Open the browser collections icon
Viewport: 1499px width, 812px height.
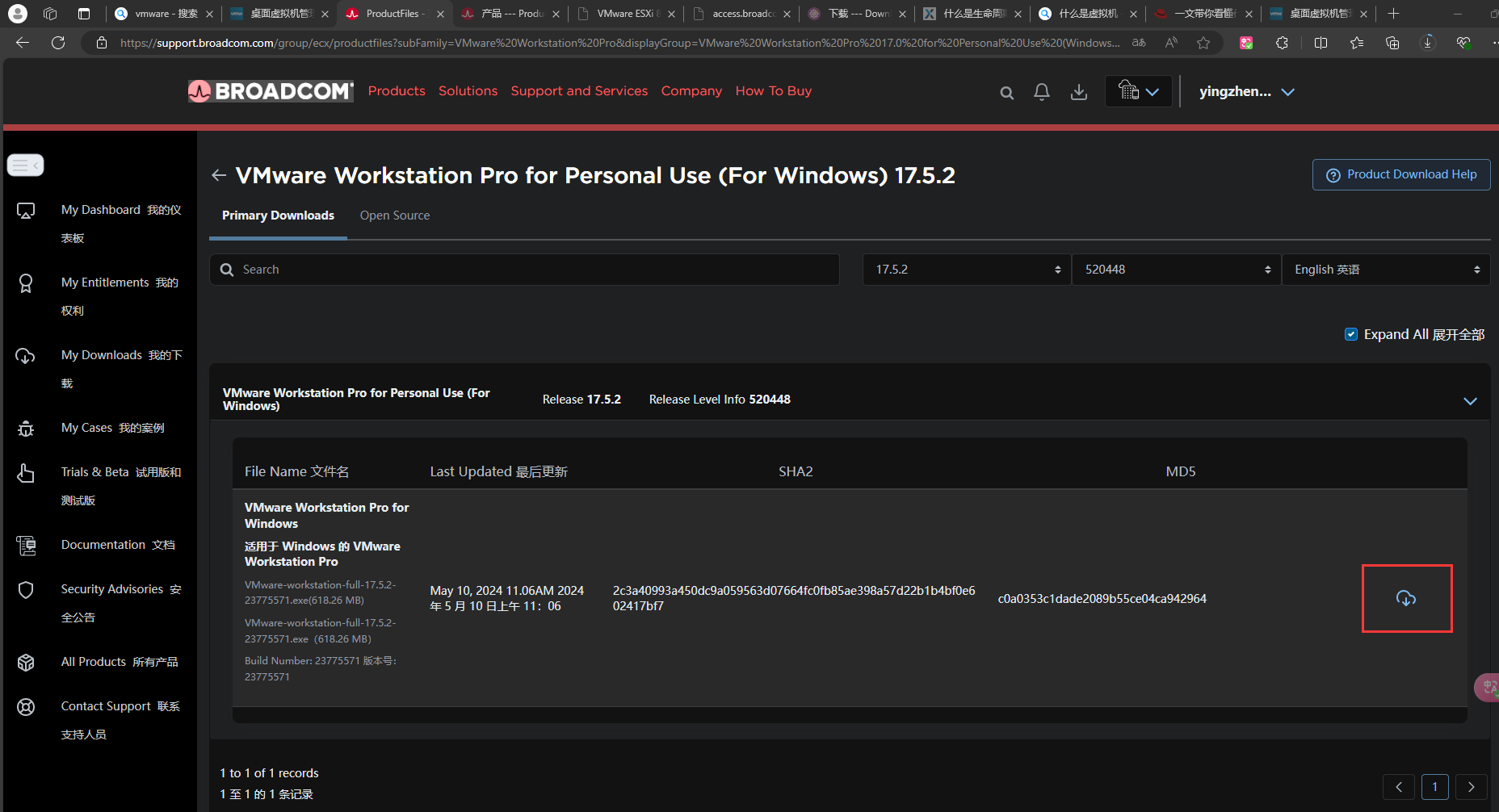click(x=1392, y=43)
